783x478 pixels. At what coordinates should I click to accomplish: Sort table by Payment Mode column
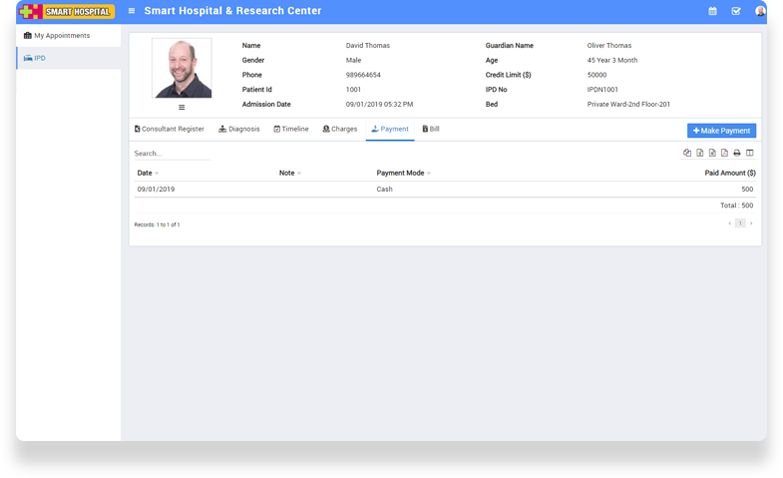(402, 173)
